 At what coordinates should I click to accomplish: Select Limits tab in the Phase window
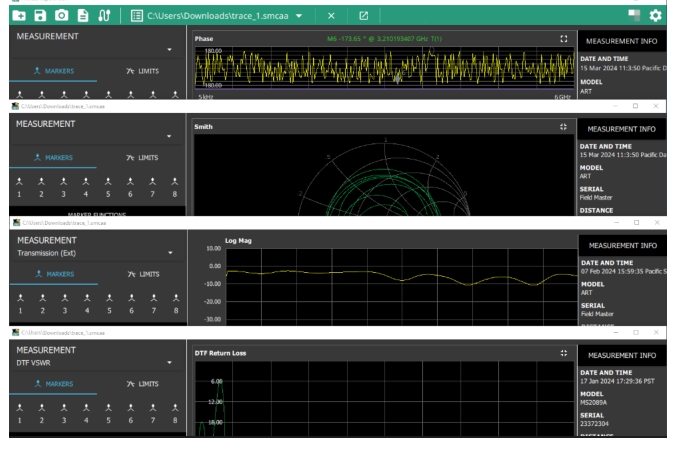142,71
